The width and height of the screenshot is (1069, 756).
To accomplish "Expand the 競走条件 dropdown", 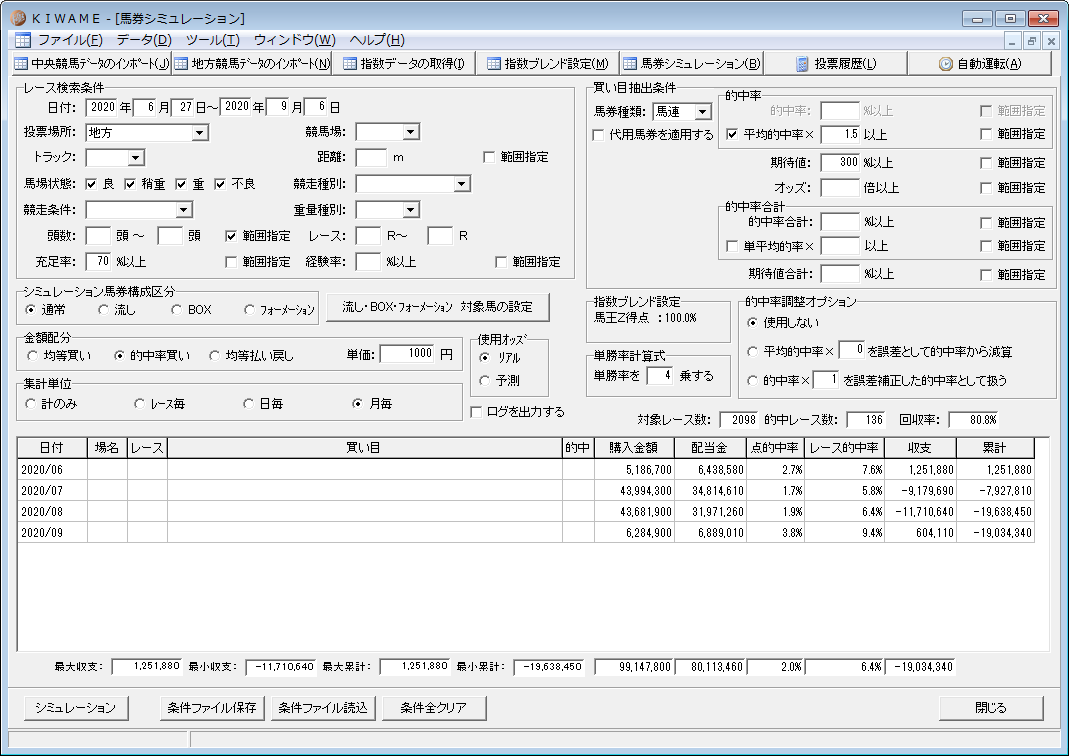I will click(x=183, y=210).
